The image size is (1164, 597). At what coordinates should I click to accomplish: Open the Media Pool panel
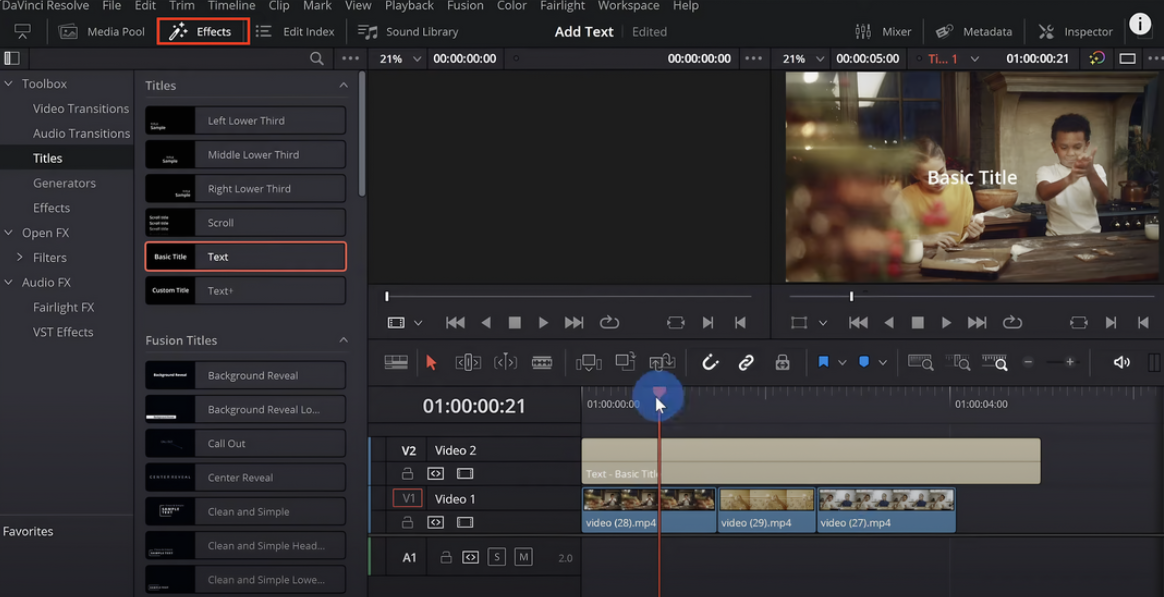pos(102,32)
